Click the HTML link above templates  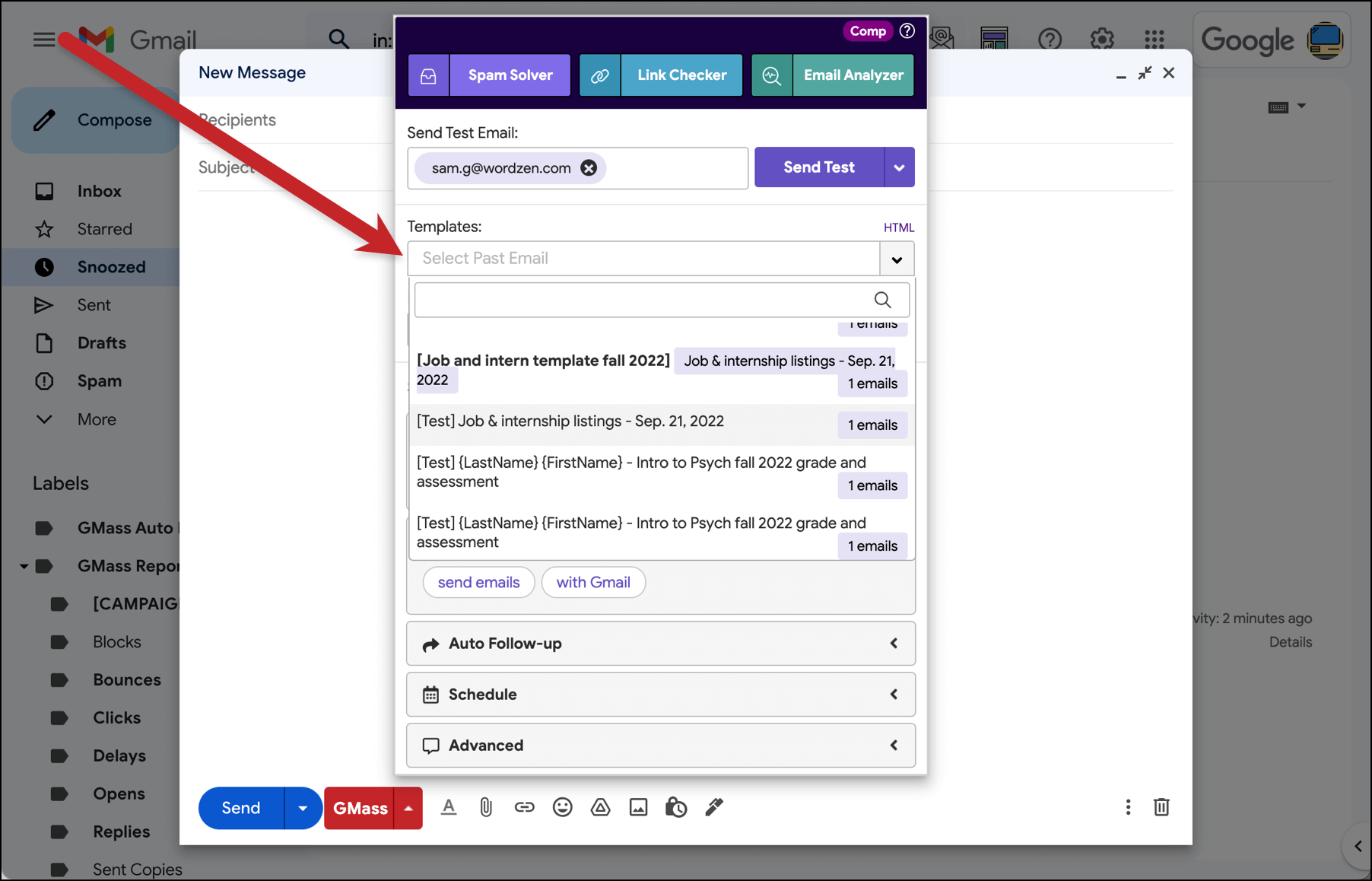point(898,227)
